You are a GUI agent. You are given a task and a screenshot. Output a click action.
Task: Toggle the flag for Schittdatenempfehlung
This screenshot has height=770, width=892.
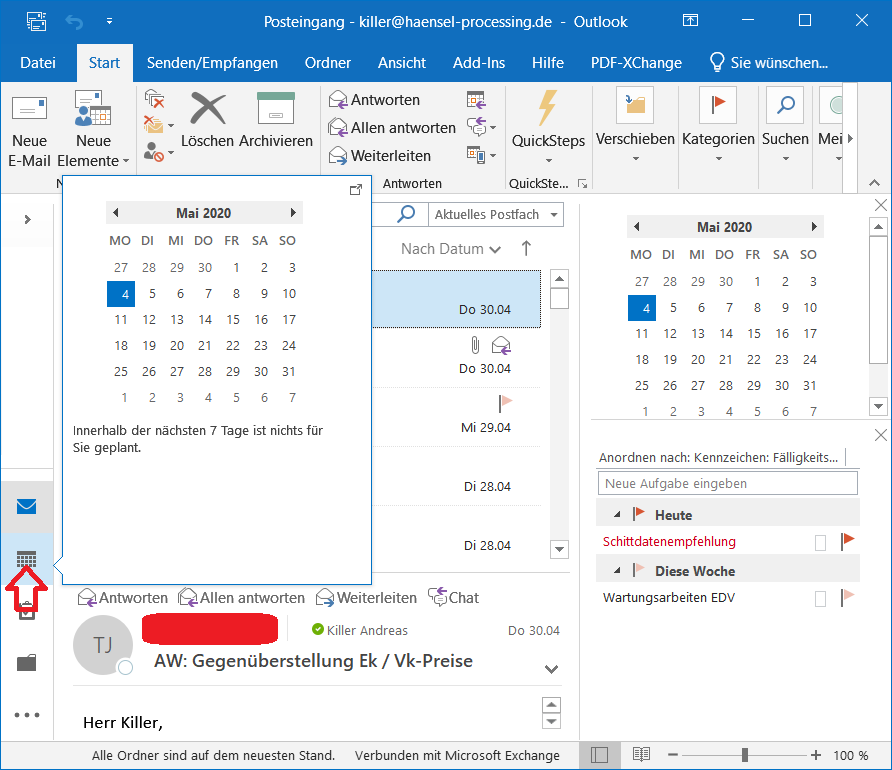tap(848, 541)
